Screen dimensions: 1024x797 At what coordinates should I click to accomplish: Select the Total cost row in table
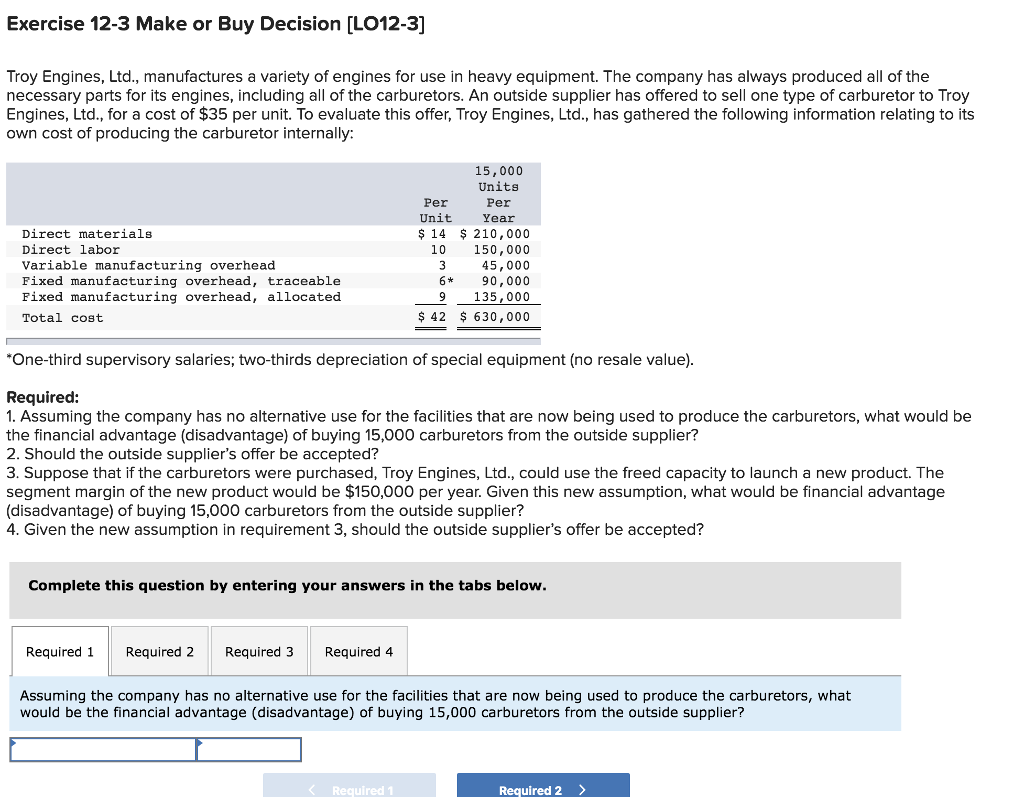[x=200, y=317]
